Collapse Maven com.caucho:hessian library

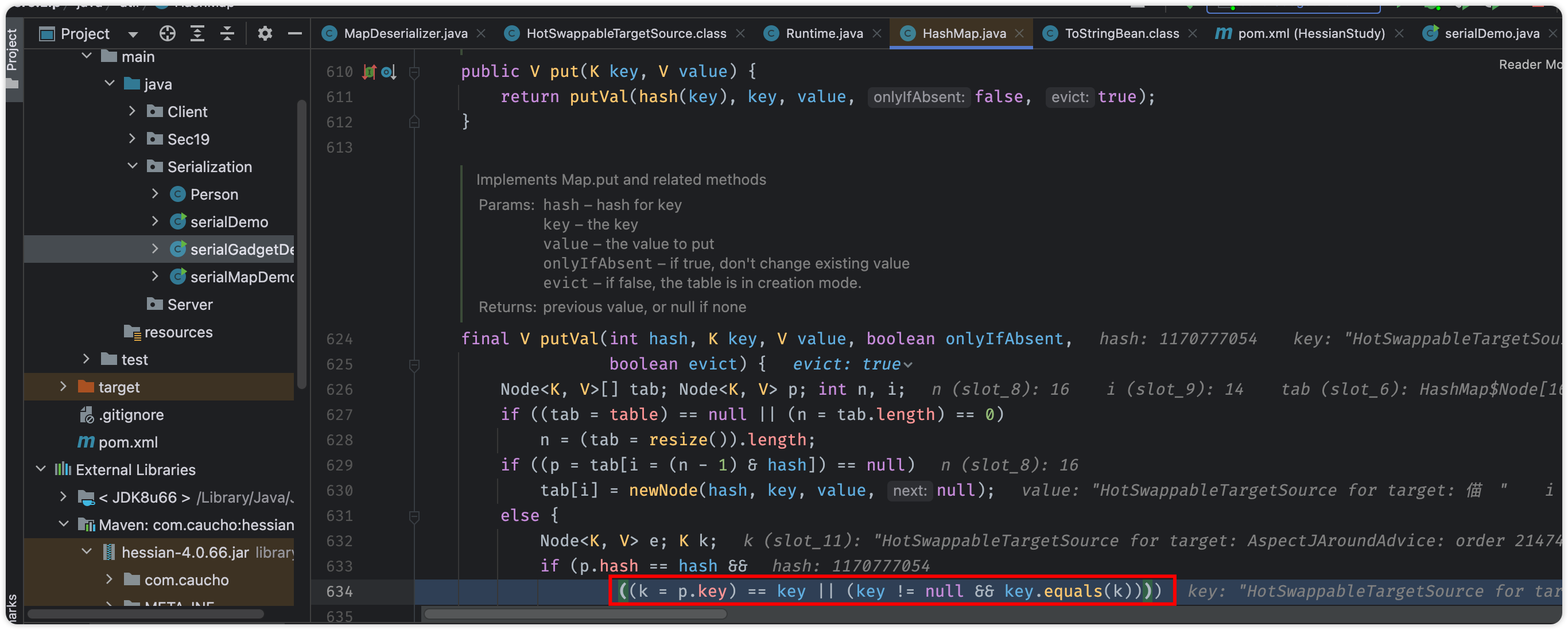coord(63,524)
